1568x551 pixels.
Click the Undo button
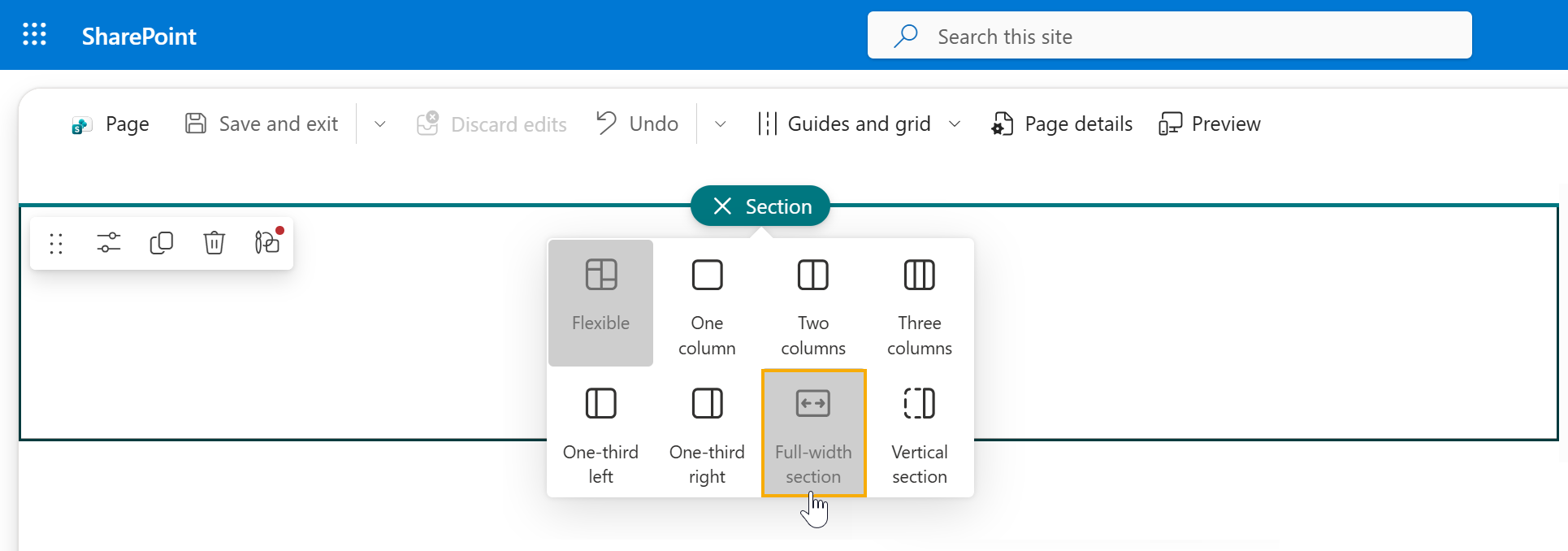click(637, 124)
